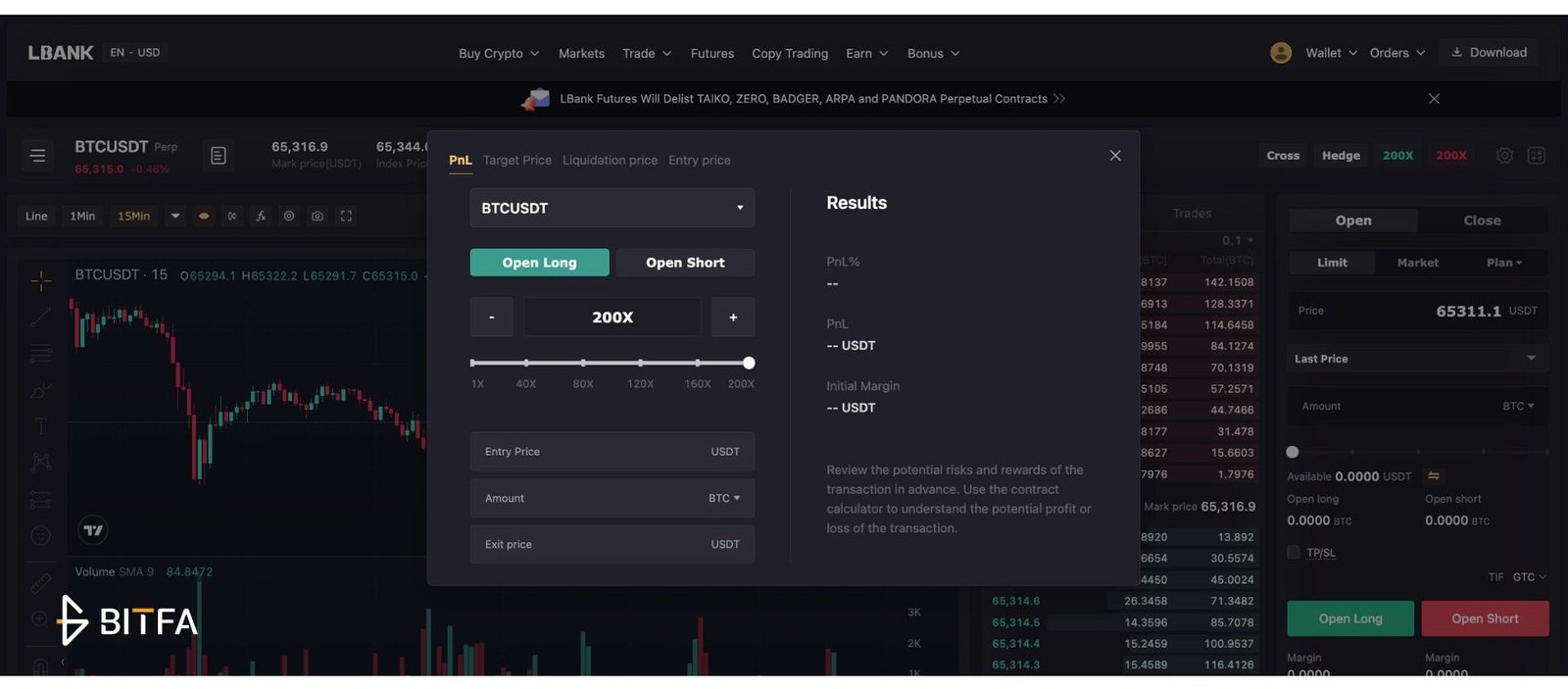
Task: Select the ruler measure tool
Action: 41,583
